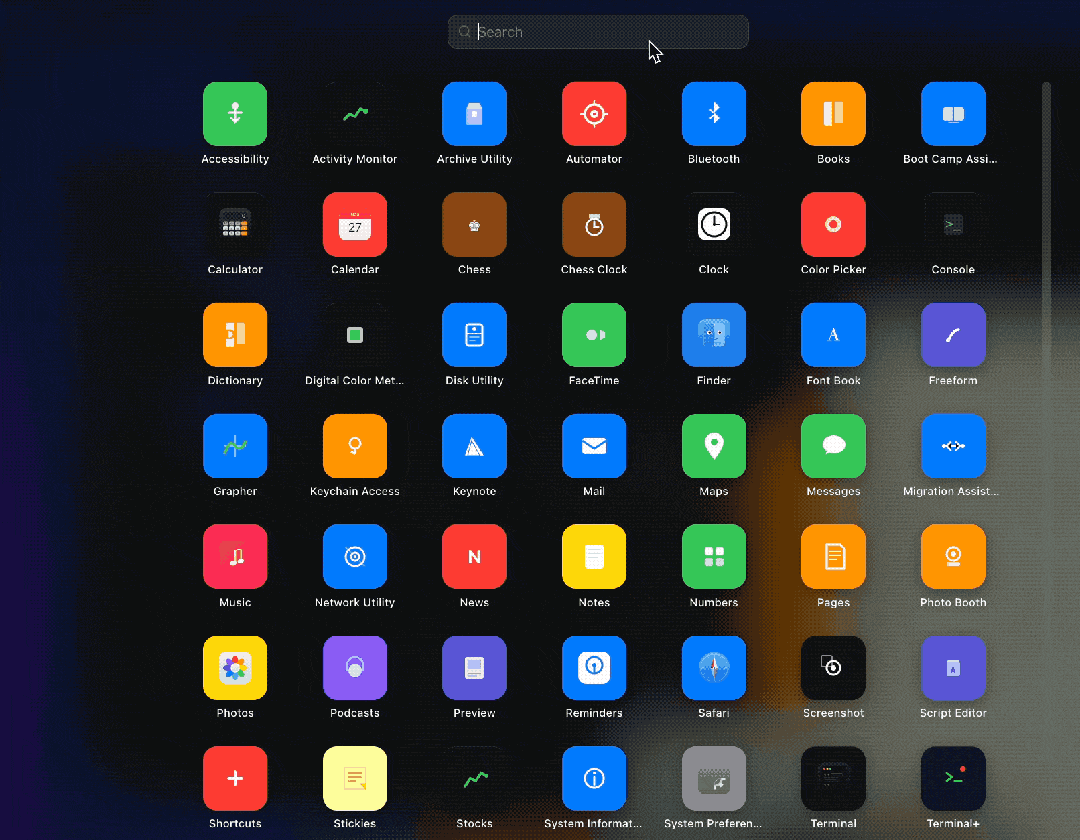The width and height of the screenshot is (1080, 840).
Task: Open the Music app
Action: 235,557
